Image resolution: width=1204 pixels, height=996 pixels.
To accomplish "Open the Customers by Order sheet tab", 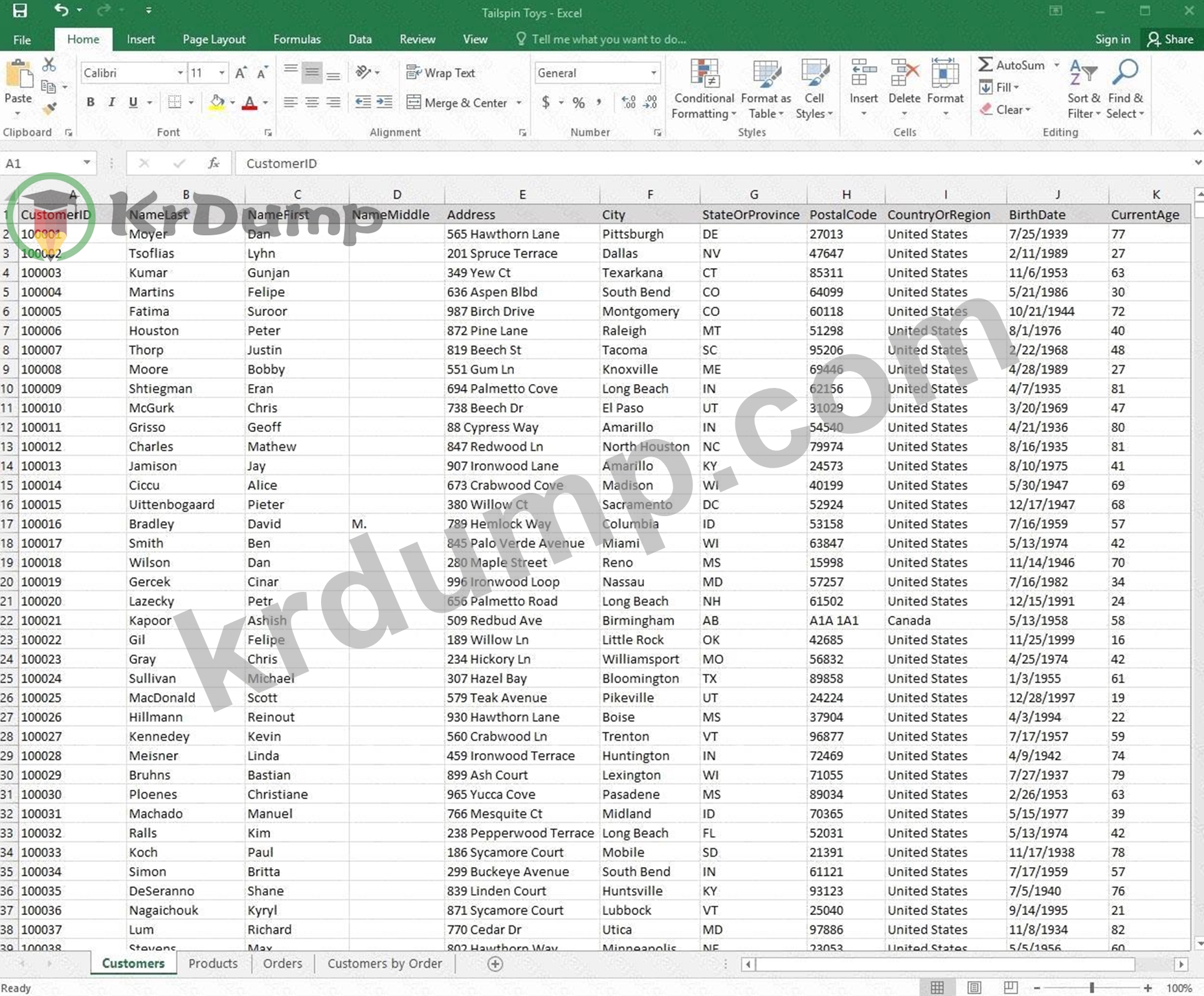I will tap(385, 964).
